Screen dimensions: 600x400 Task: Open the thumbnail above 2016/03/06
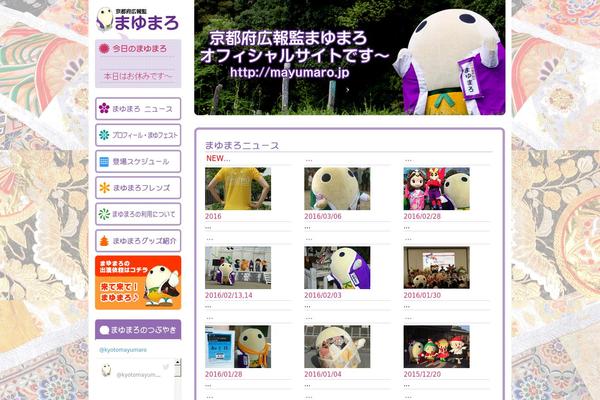(337, 189)
